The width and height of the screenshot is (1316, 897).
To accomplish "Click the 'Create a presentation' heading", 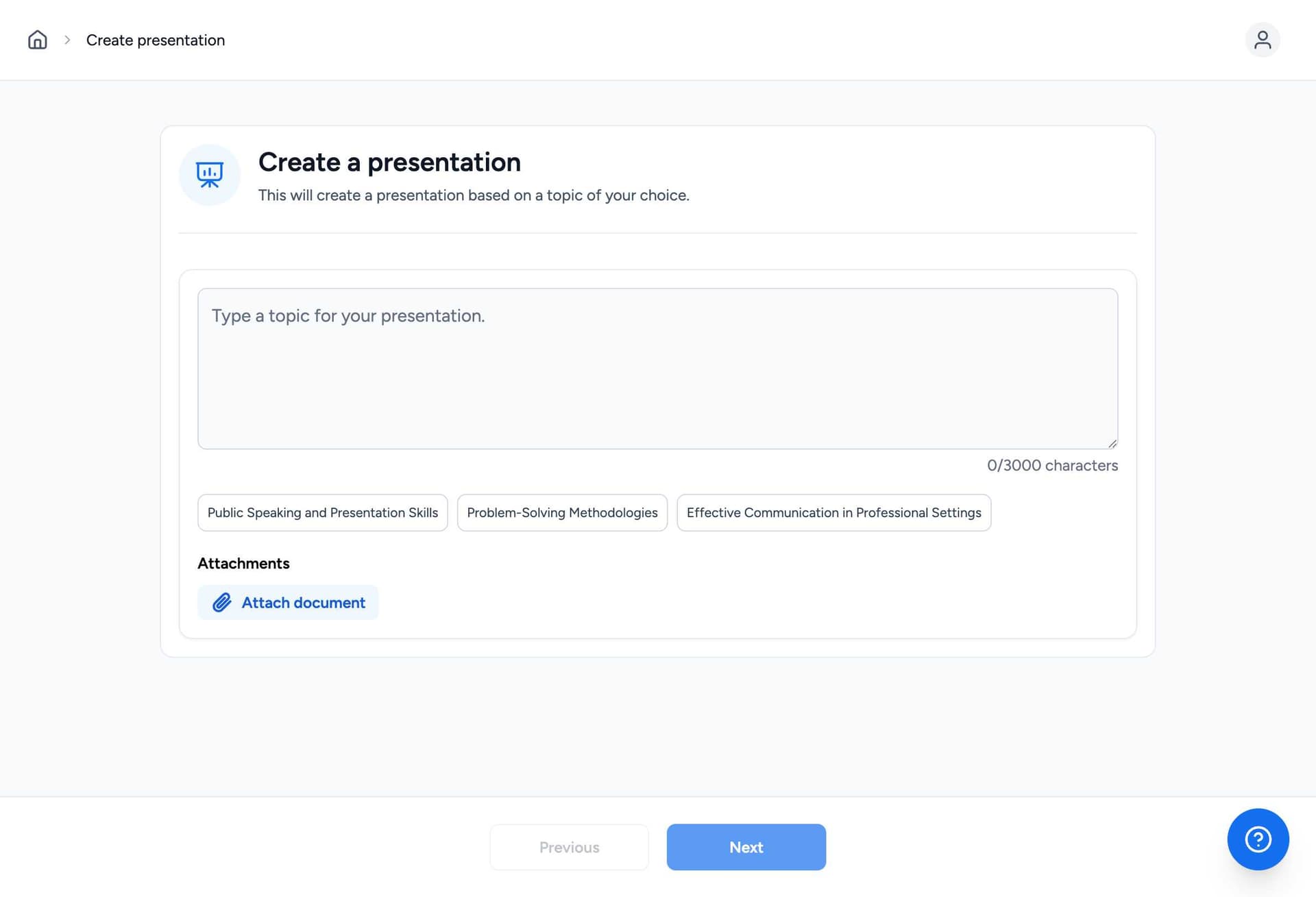I will (389, 163).
